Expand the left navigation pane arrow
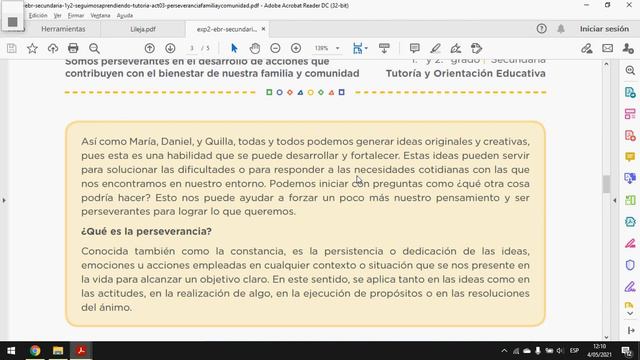The image size is (640, 360). coord(4,200)
